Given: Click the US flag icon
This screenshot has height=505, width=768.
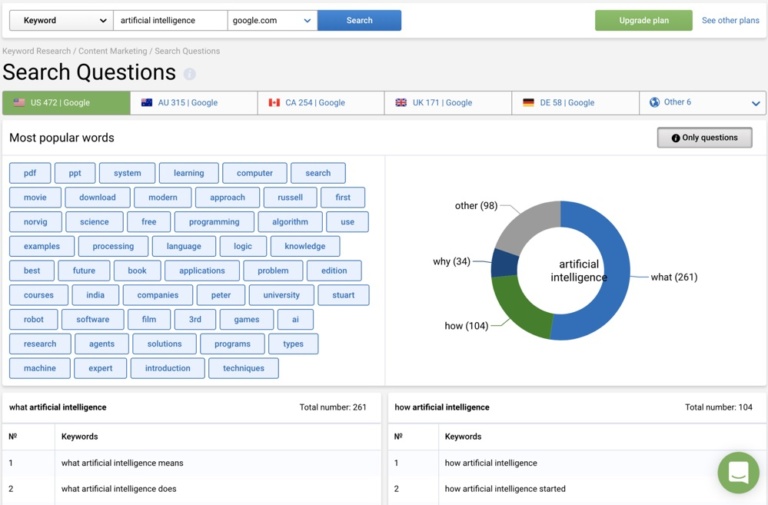Looking at the screenshot, I should (19, 103).
